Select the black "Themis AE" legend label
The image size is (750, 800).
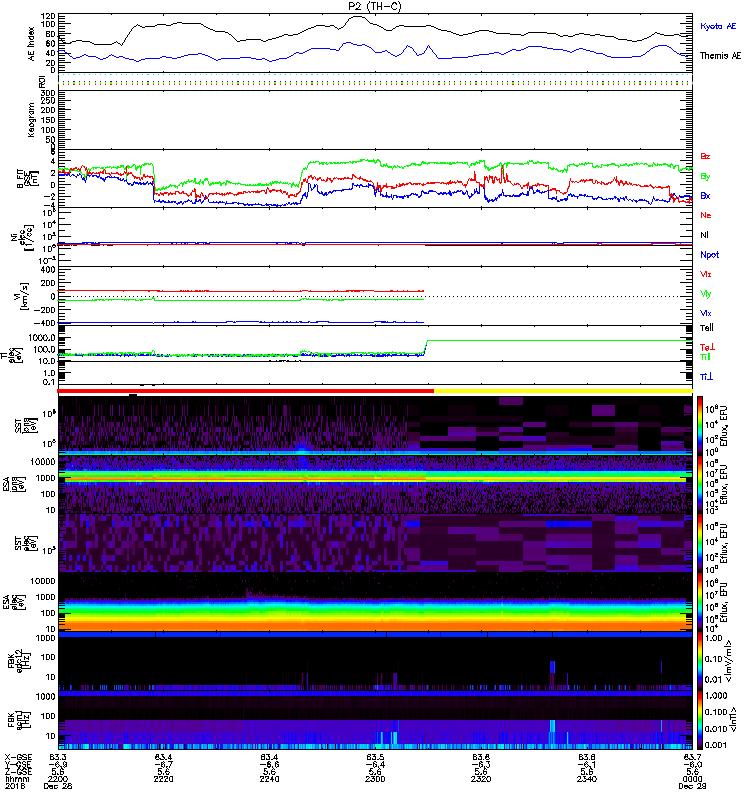click(720, 56)
